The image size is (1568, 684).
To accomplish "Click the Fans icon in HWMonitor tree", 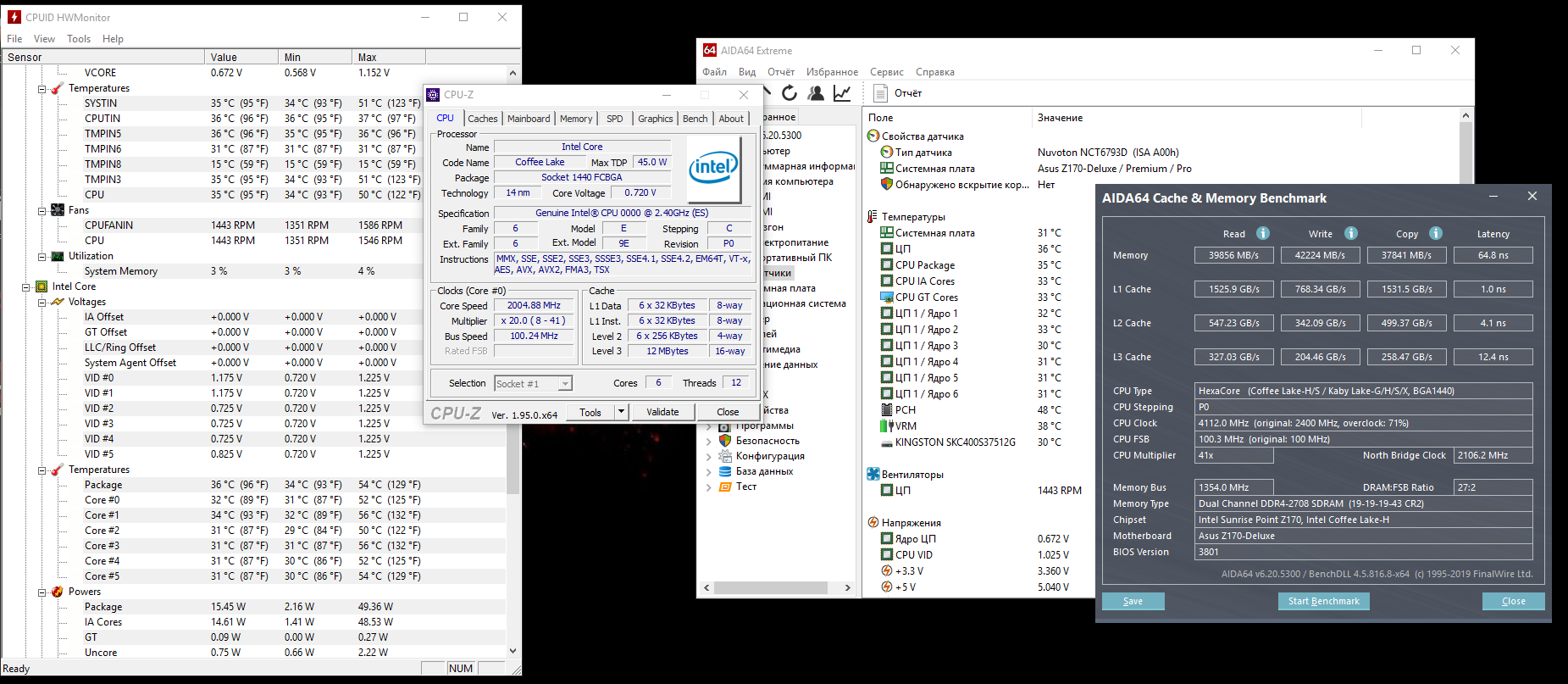I will coord(58,210).
